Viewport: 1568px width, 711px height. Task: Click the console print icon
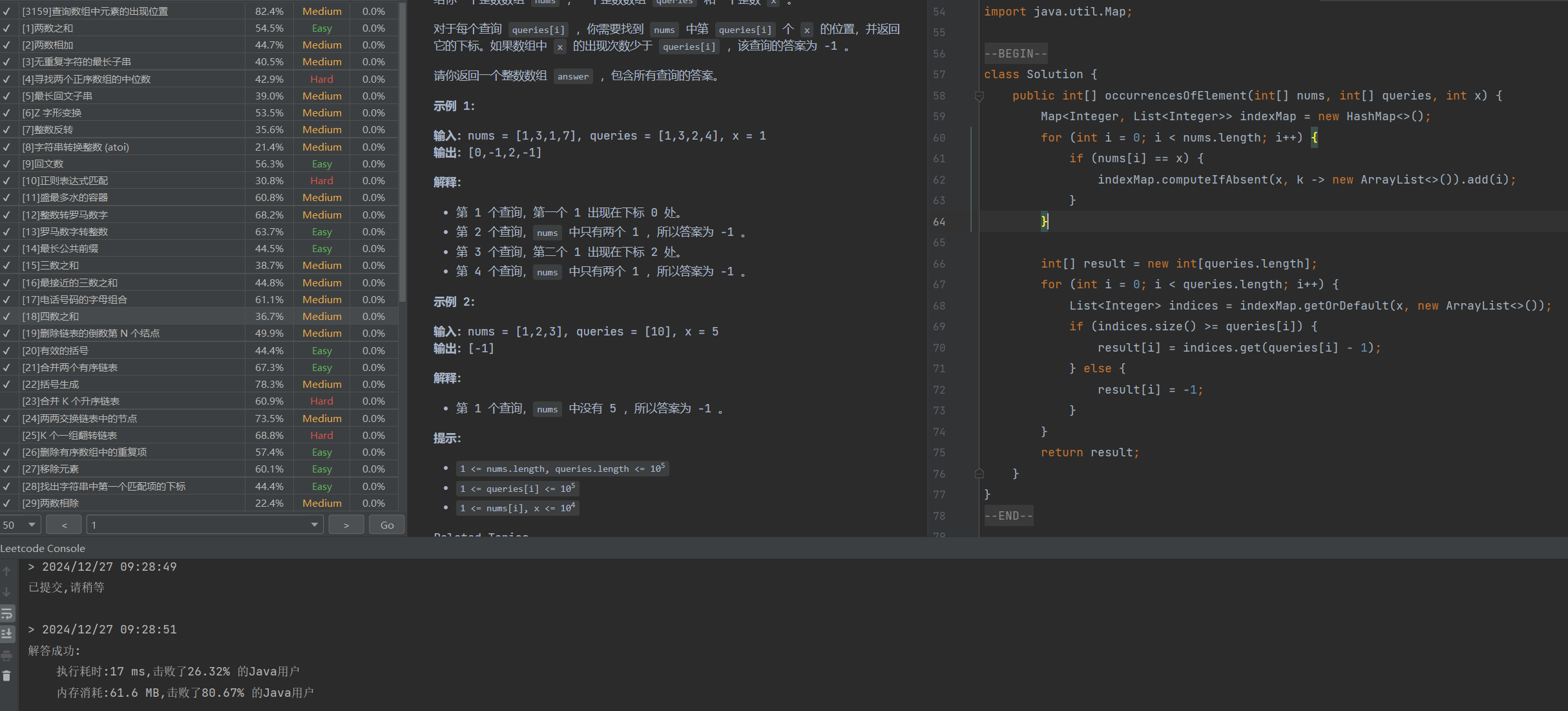pos(6,655)
